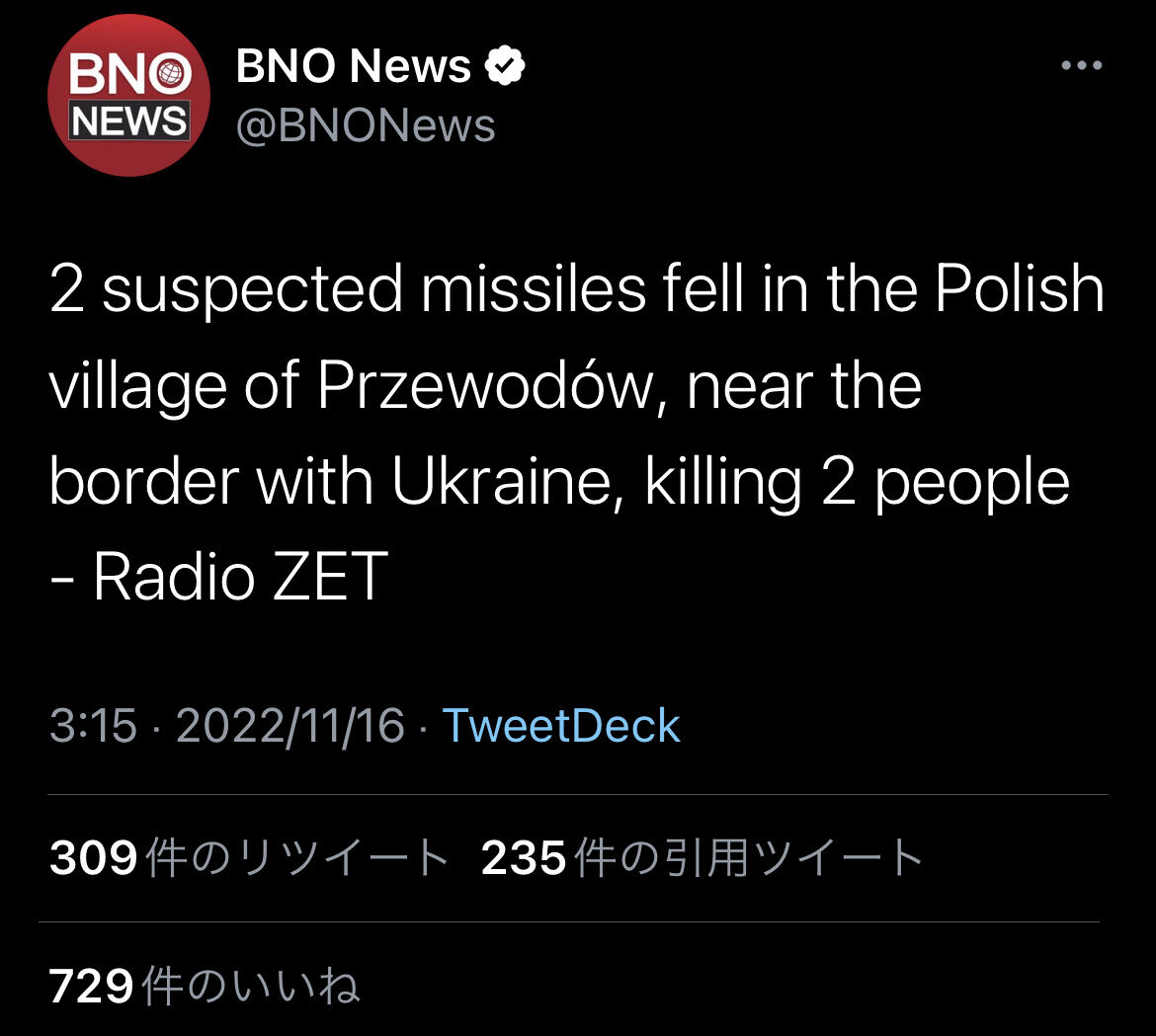Click the word Przewodów in the tweet

click(x=486, y=386)
